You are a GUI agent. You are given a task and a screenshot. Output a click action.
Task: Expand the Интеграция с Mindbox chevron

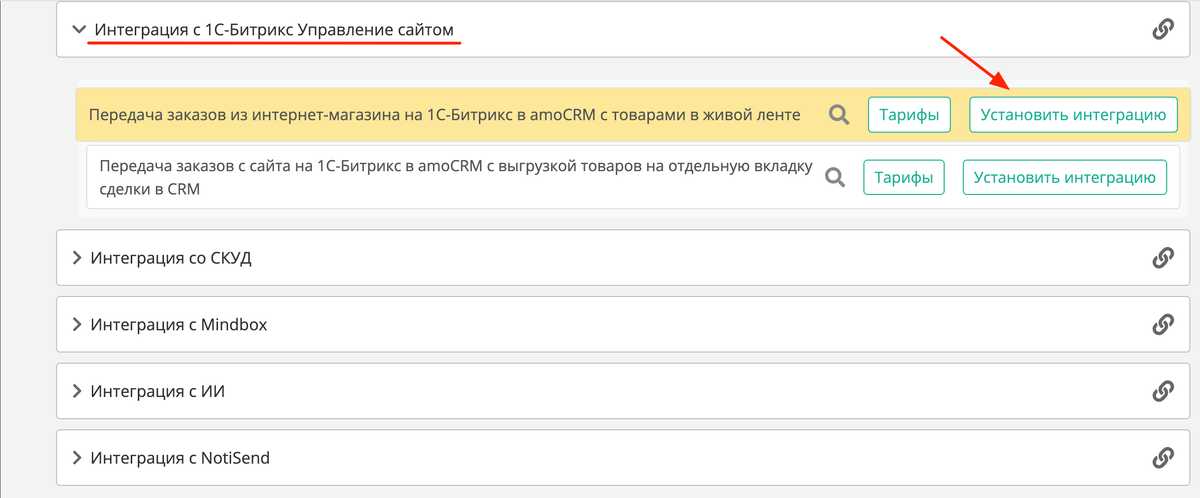77,325
